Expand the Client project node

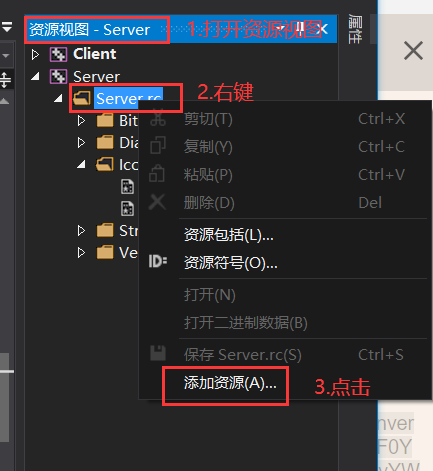pos(35,54)
